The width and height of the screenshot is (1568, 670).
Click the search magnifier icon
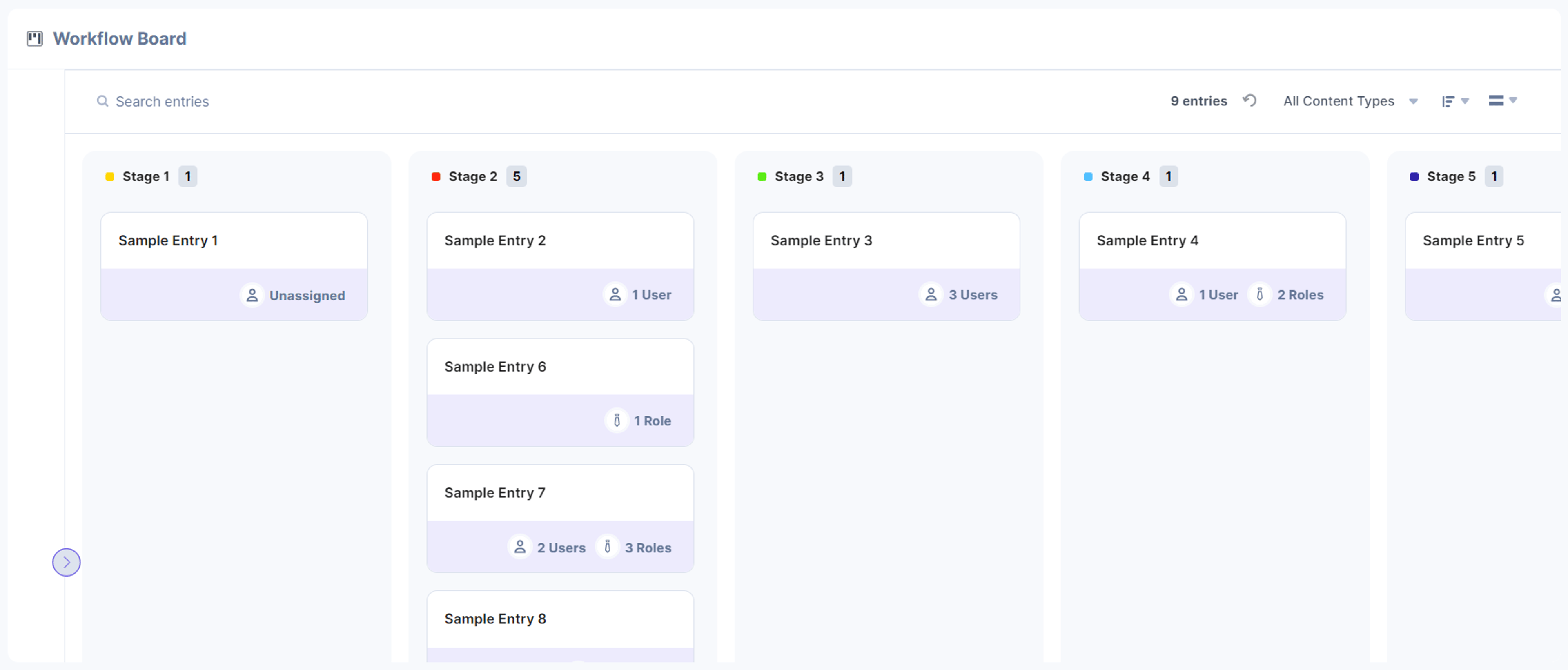102,101
